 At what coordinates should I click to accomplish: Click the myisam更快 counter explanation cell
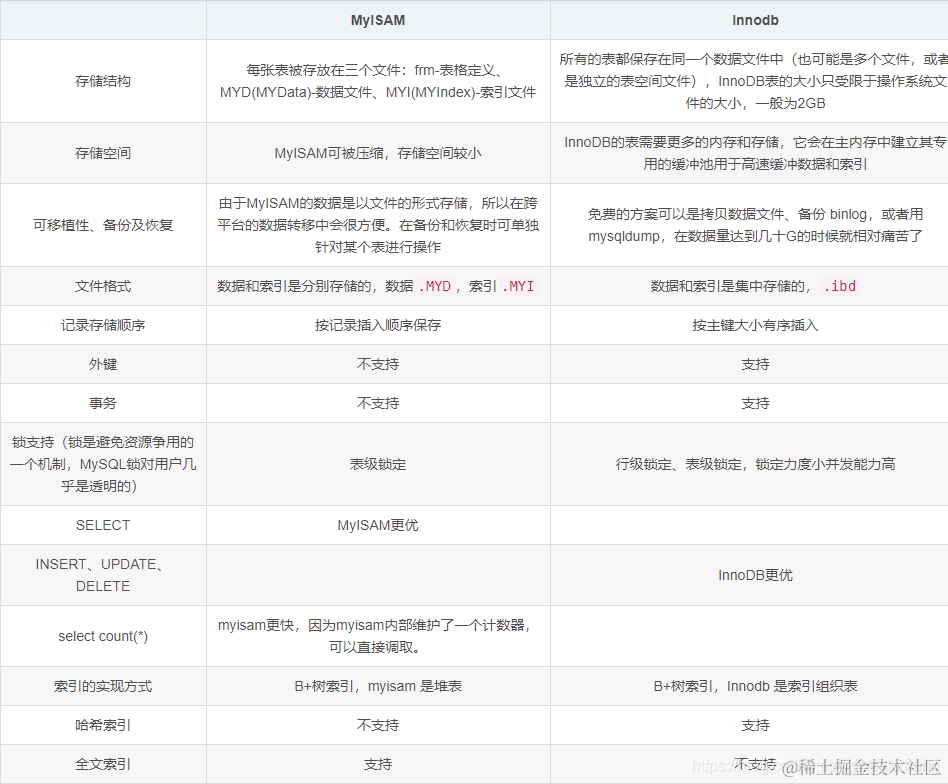click(x=378, y=636)
